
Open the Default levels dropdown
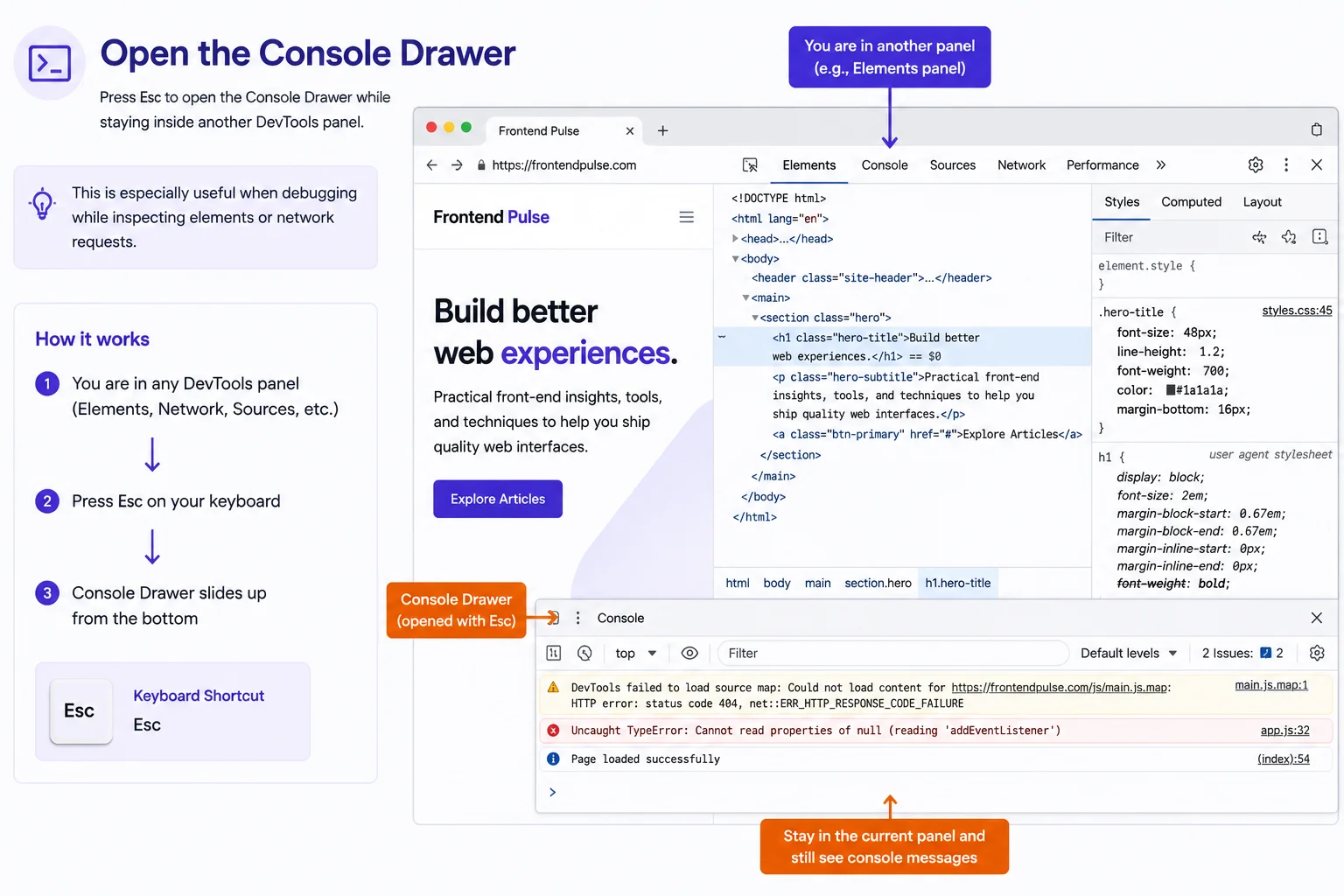(1129, 653)
